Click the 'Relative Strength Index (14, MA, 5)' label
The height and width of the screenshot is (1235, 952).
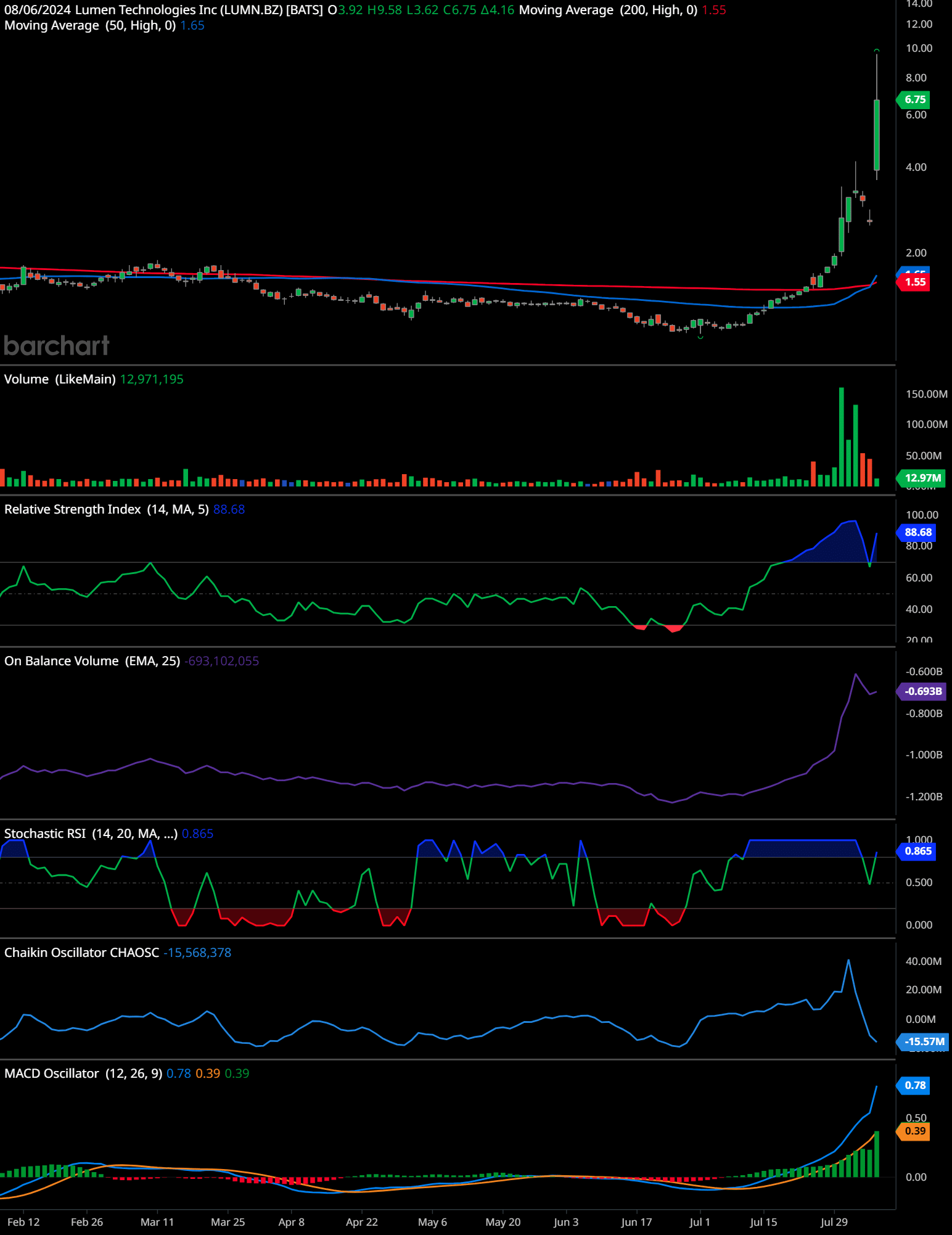coord(107,509)
